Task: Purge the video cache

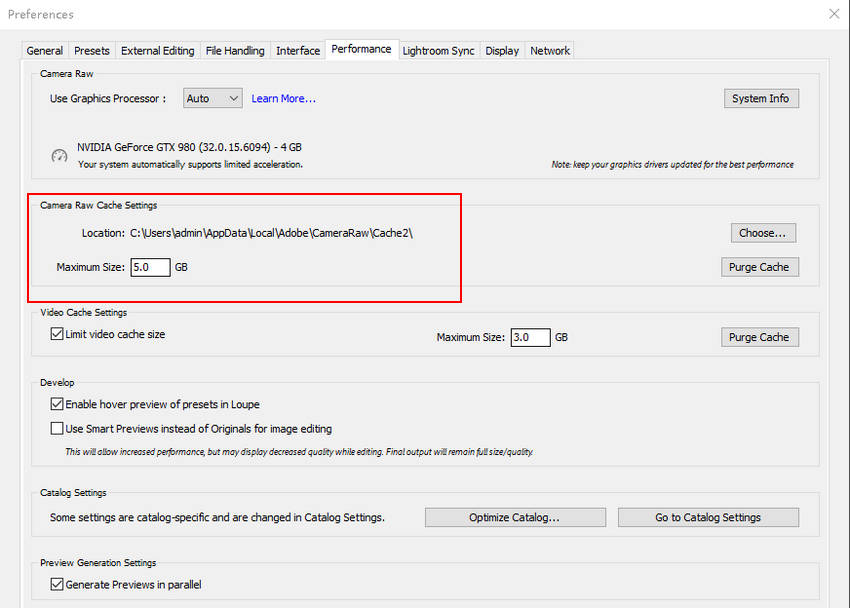Action: [x=759, y=337]
